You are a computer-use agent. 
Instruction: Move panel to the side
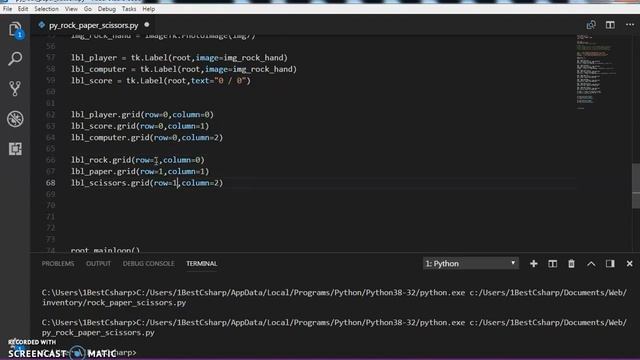pos(610,264)
